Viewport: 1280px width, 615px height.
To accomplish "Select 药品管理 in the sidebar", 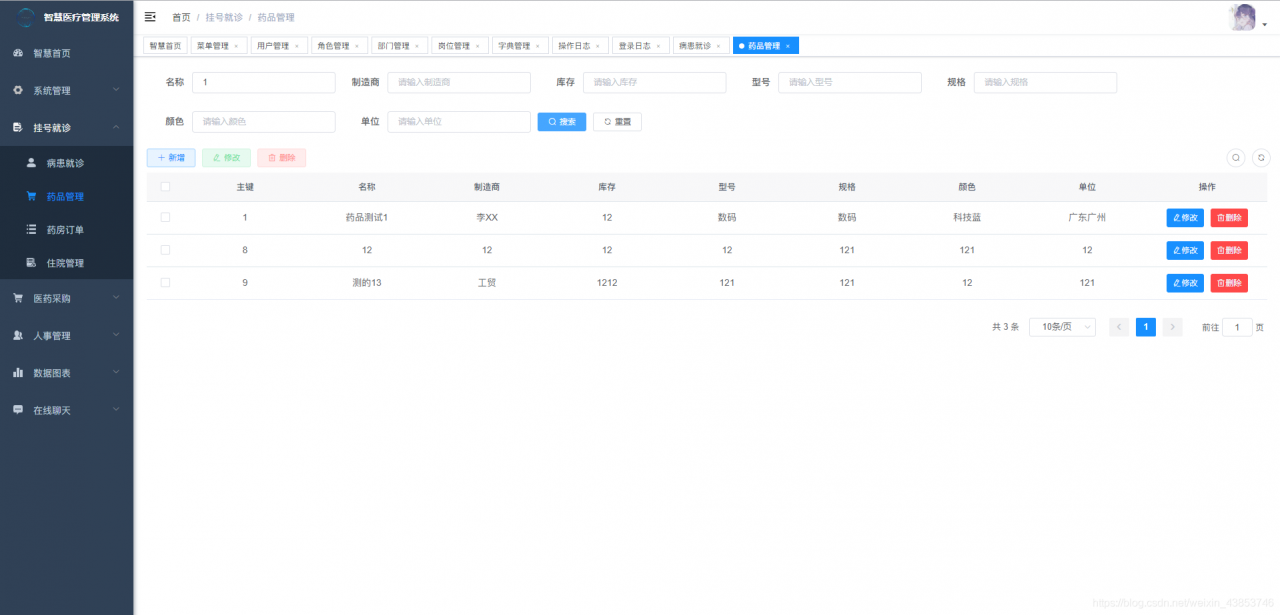I will pyautogui.click(x=66, y=197).
